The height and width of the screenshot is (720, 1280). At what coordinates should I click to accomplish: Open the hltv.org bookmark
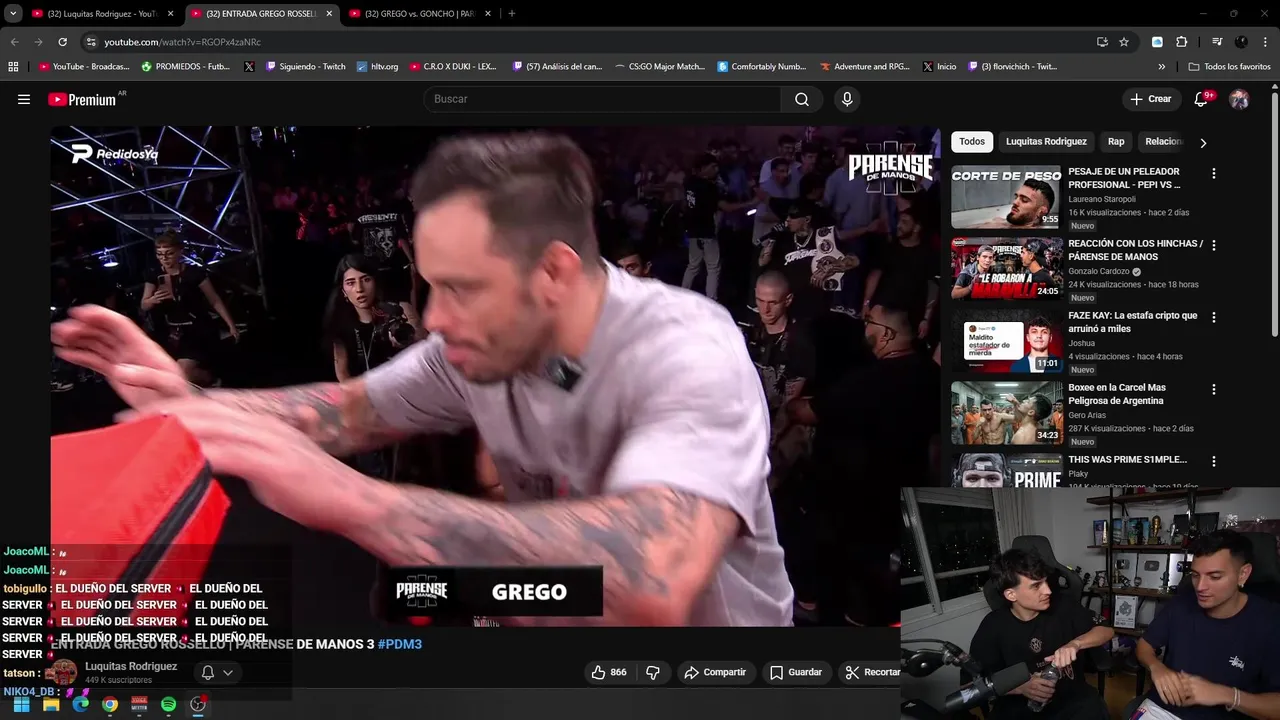click(x=377, y=66)
